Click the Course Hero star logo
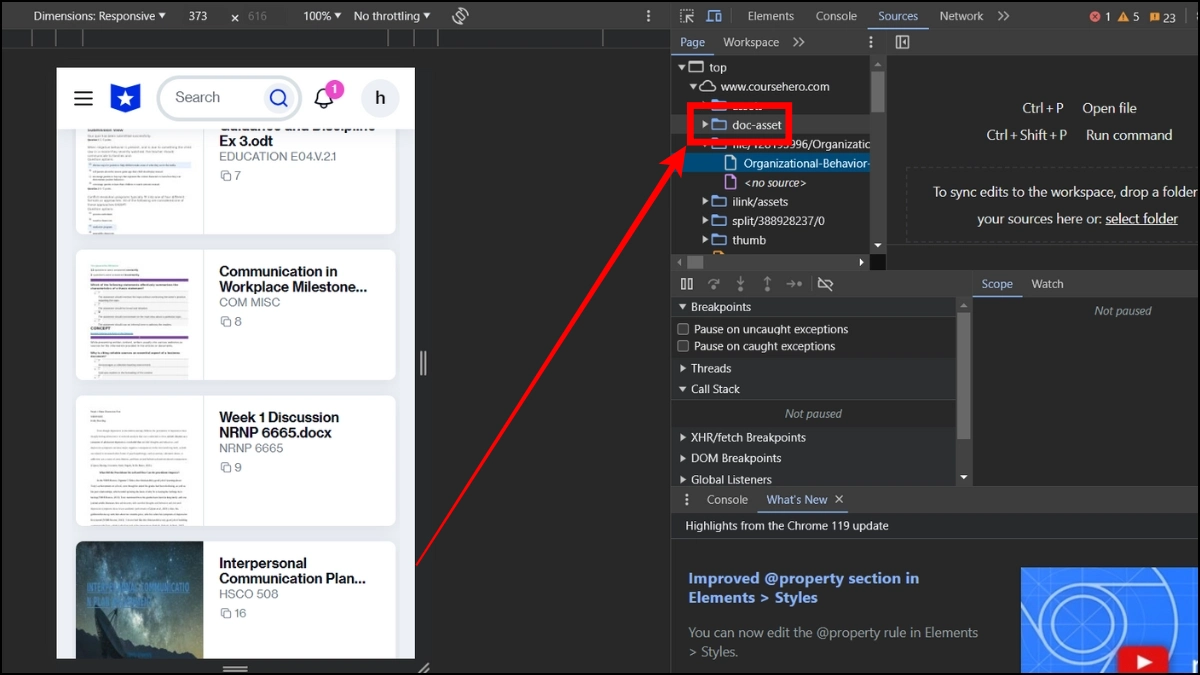Viewport: 1200px width, 675px height. click(x=126, y=97)
